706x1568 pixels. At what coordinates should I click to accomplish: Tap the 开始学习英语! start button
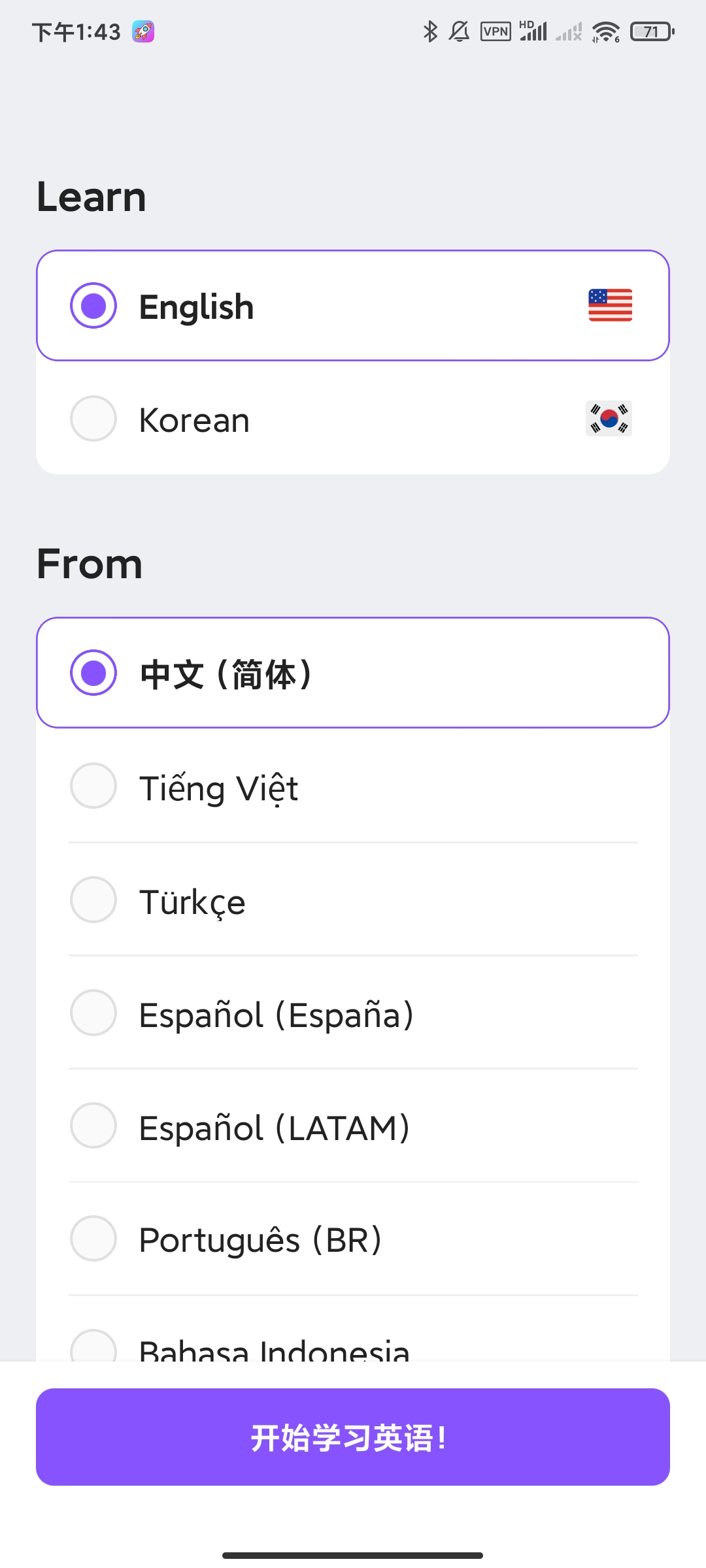point(353,1437)
